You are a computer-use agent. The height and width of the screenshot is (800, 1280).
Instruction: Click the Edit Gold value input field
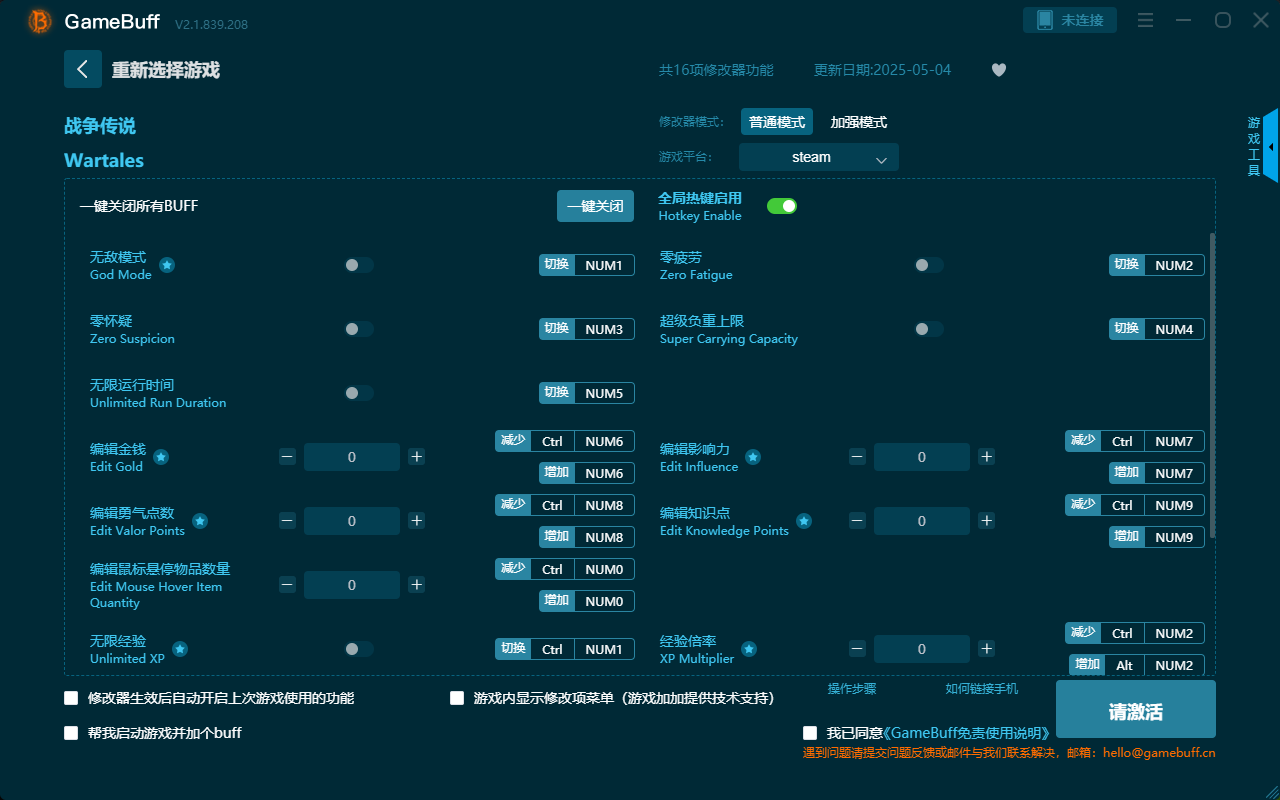(x=352, y=457)
